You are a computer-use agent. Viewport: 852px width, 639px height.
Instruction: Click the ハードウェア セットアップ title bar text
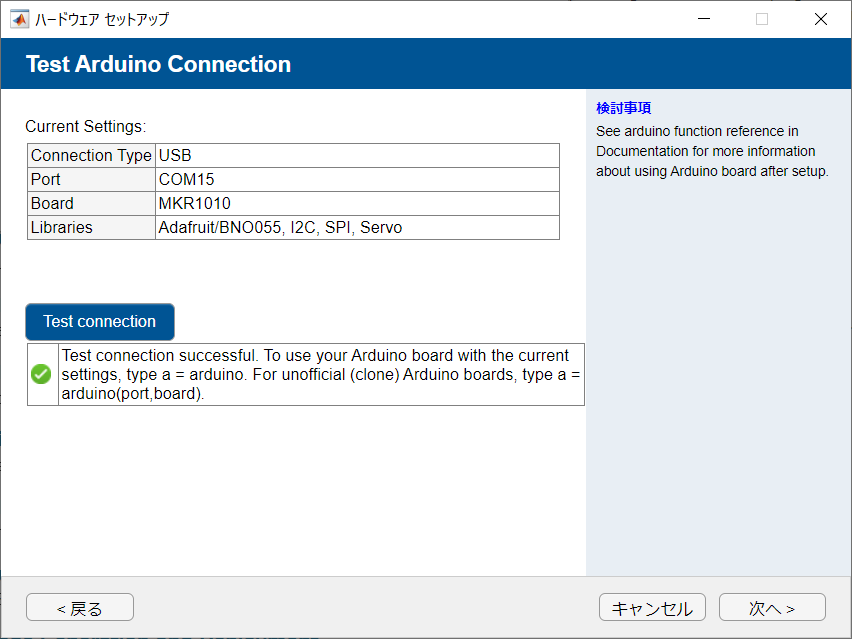[100, 18]
